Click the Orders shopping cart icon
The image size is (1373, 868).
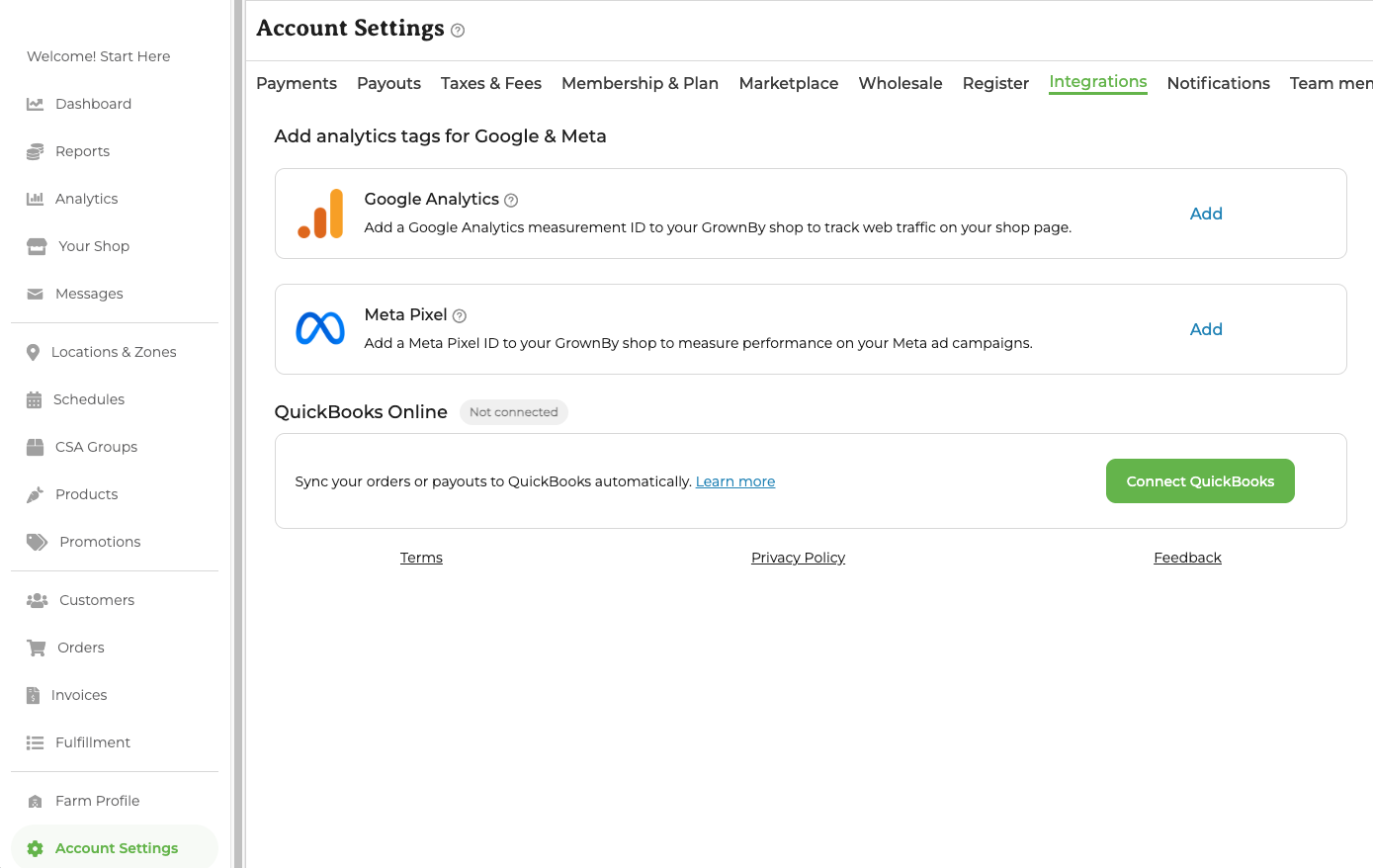tap(36, 648)
